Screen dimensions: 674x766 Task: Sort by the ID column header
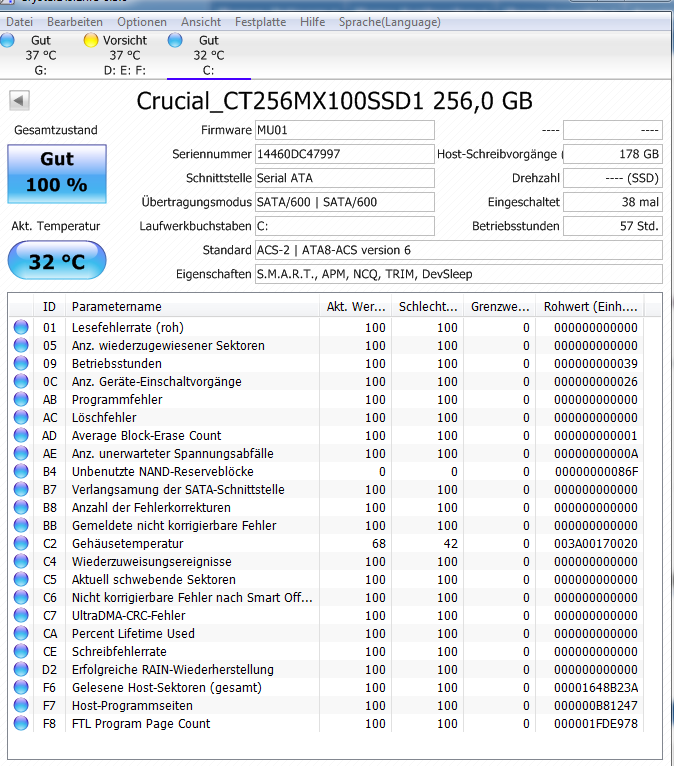49,307
